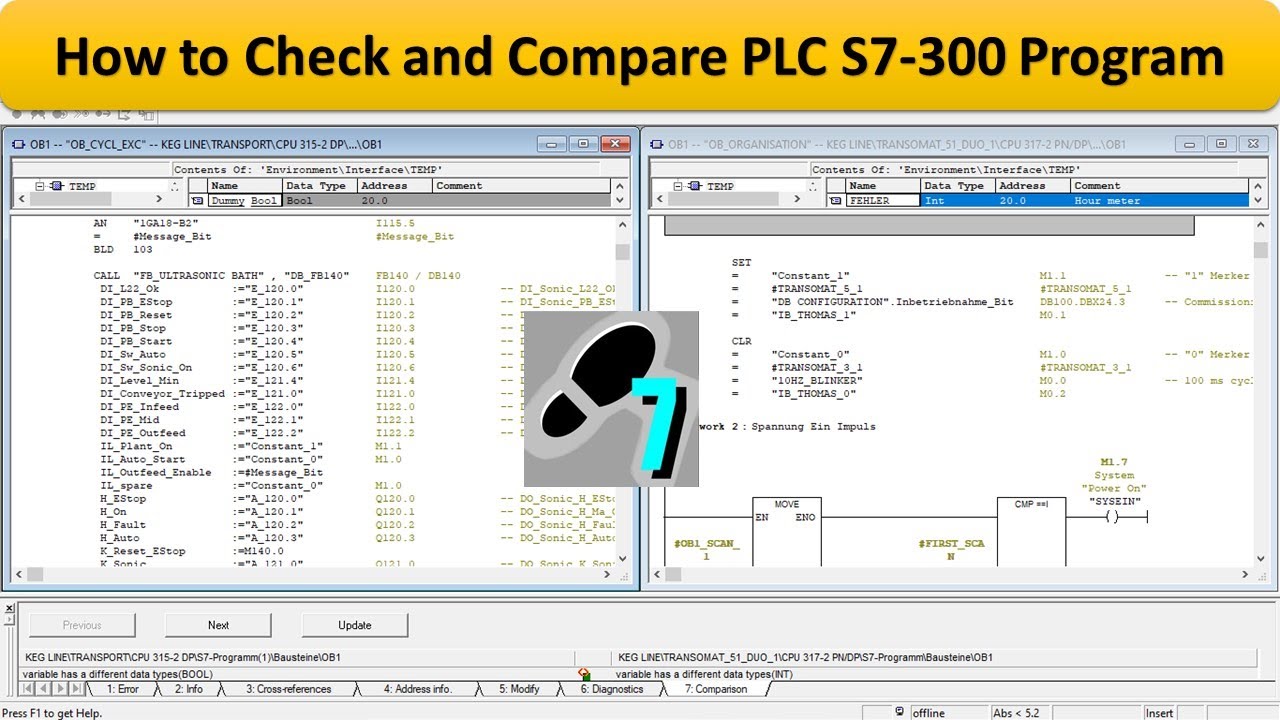Click the status bar connection icon beside offline
The image size is (1280, 720).
900,712
